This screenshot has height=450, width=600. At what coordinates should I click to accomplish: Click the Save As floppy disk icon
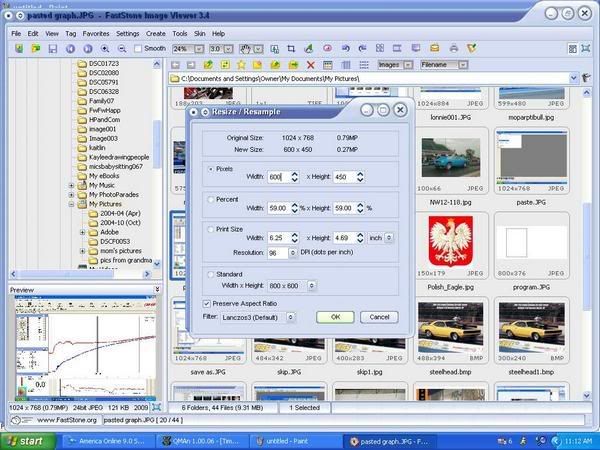tap(53, 49)
